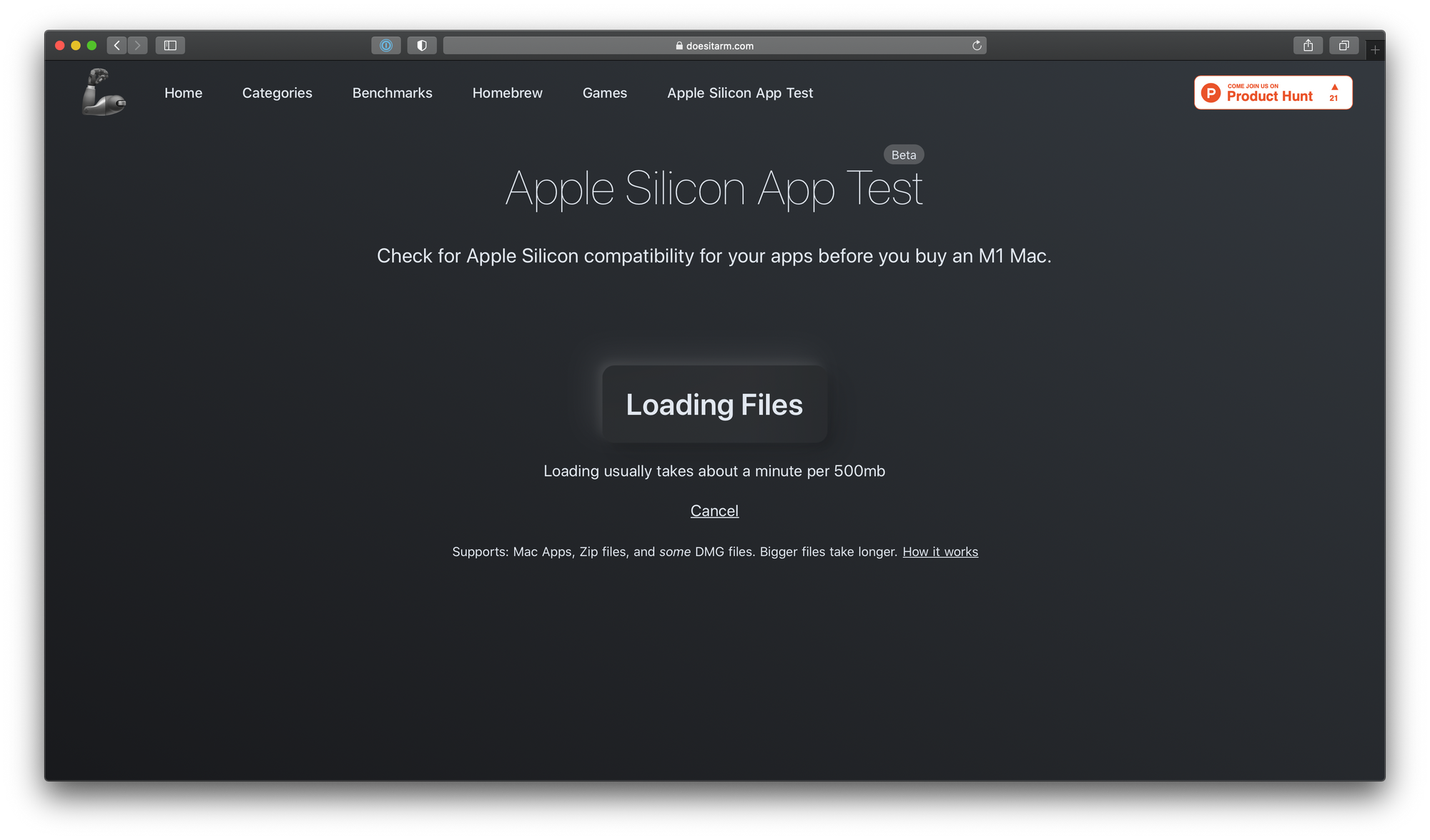
Task: Open the How it works link
Action: 940,551
